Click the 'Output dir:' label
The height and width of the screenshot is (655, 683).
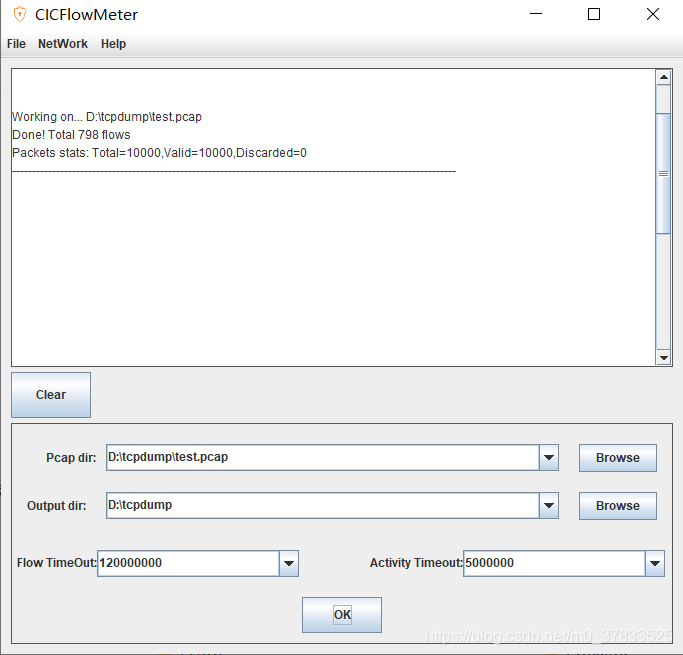(57, 506)
